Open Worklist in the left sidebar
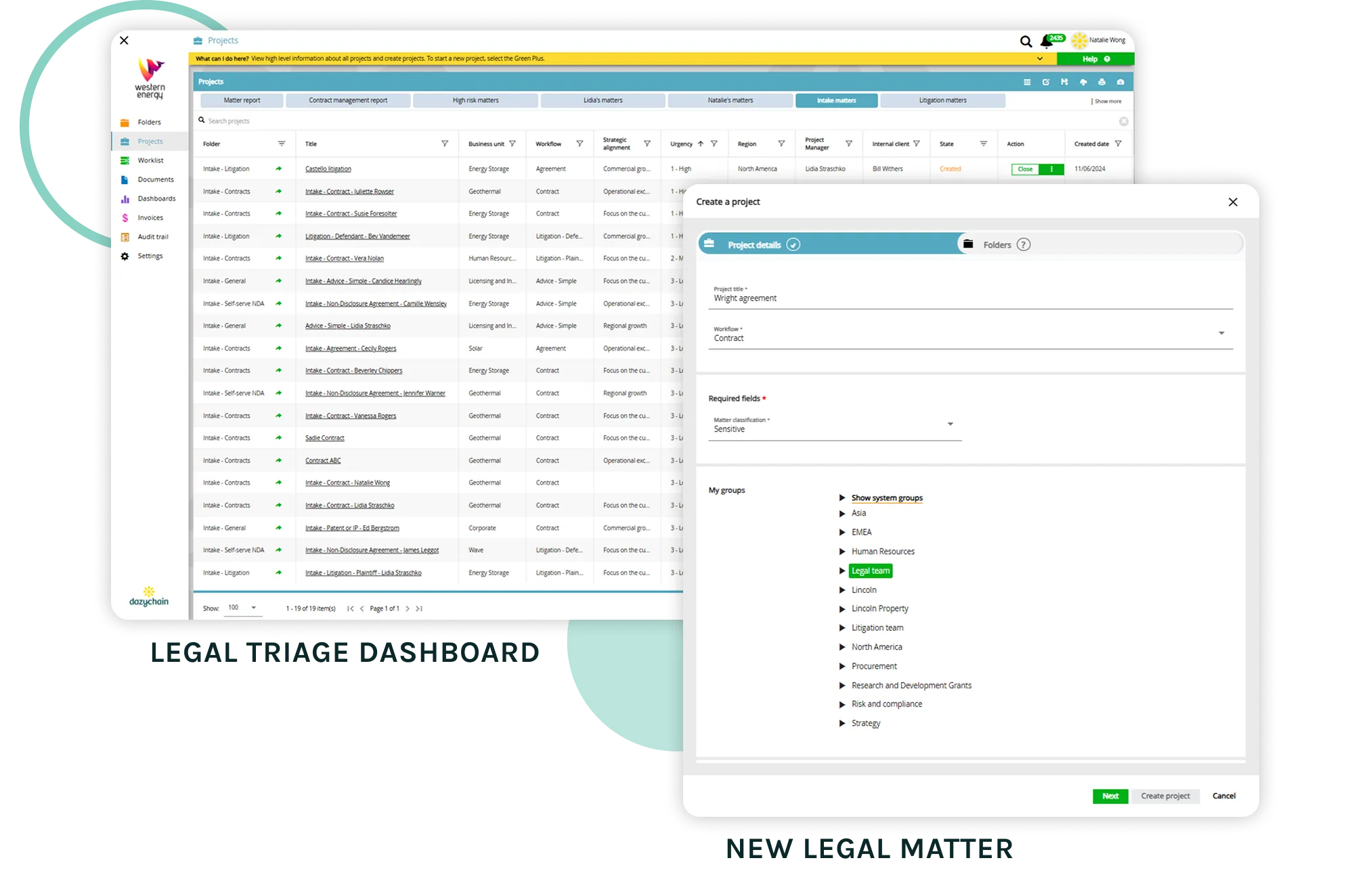Image resolution: width=1354 pixels, height=896 pixels. (x=150, y=160)
